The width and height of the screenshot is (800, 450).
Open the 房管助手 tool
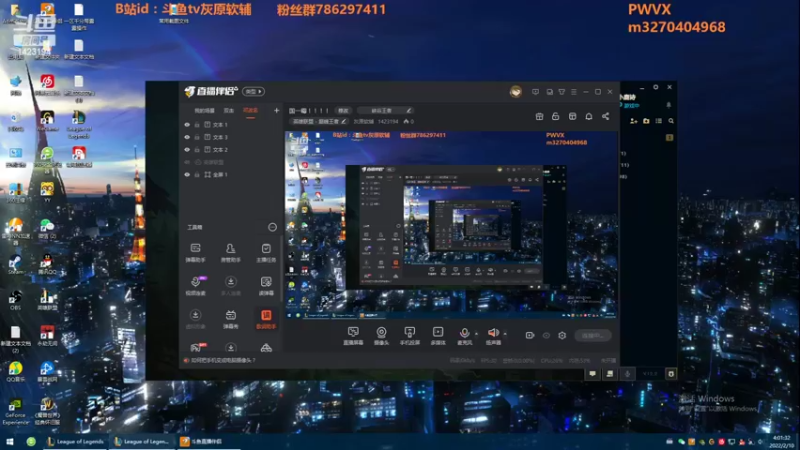[x=231, y=253]
